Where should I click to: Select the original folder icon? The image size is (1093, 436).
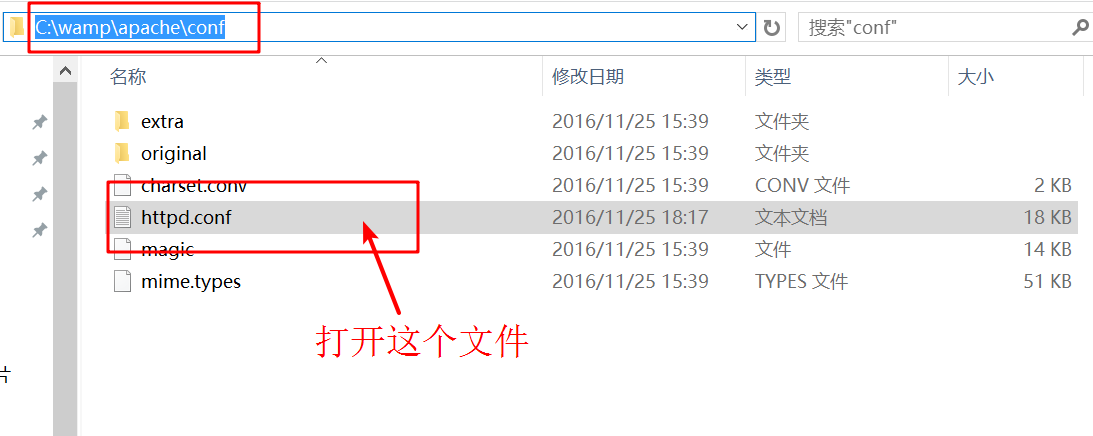tap(122, 152)
